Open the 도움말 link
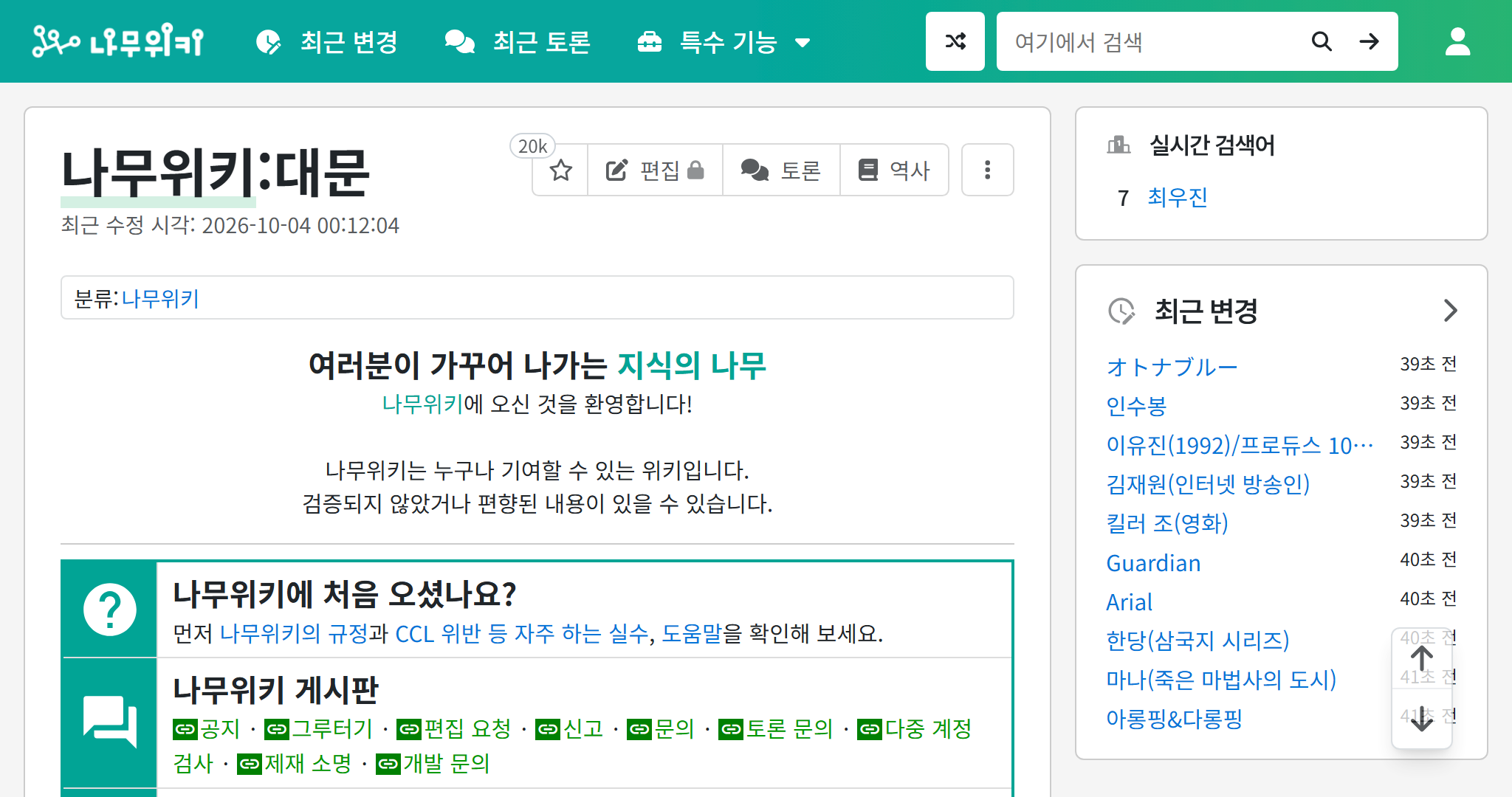 coord(692,633)
